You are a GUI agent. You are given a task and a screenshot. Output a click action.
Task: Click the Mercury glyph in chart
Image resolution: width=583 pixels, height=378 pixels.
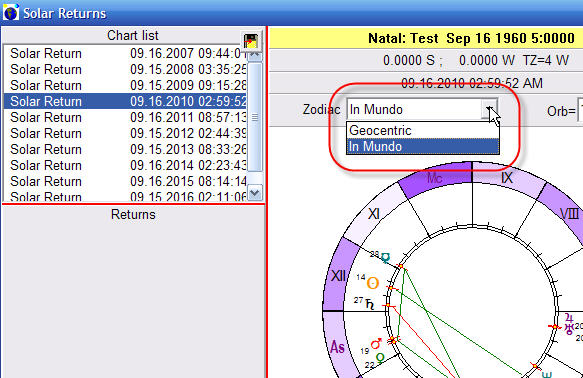pos(386,258)
